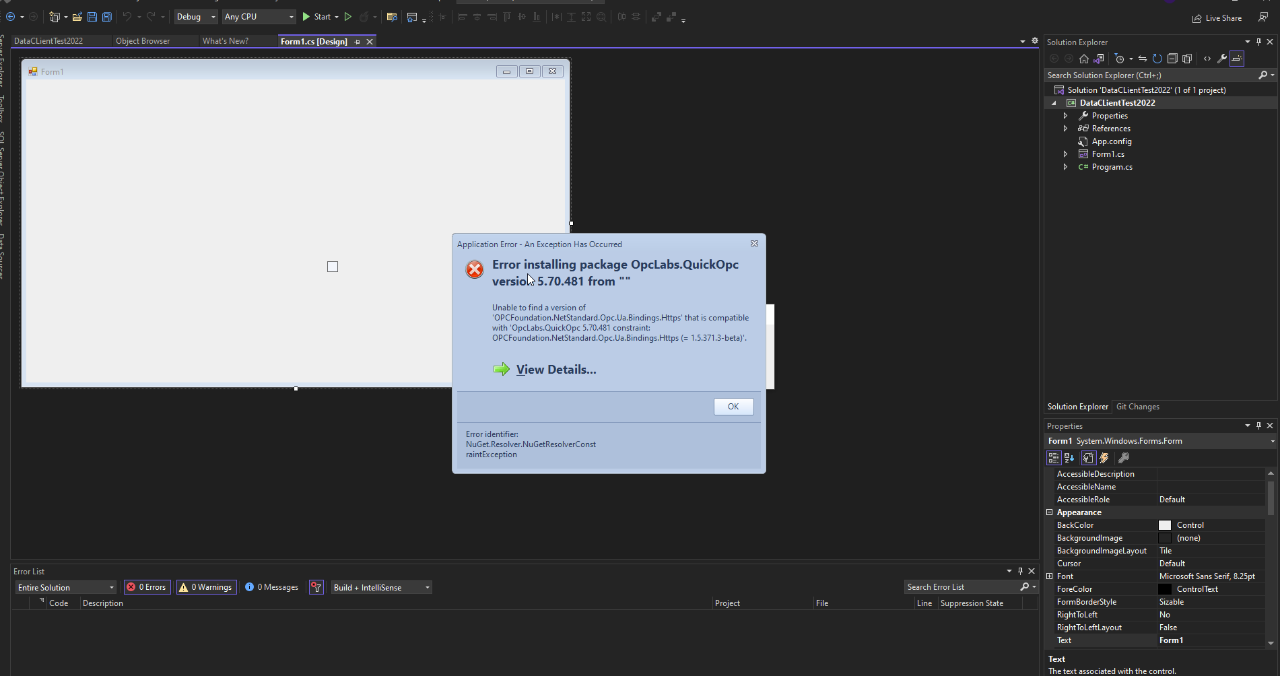Expand the Form1.cs node
Image resolution: width=1280 pixels, height=676 pixels.
pyautogui.click(x=1066, y=154)
